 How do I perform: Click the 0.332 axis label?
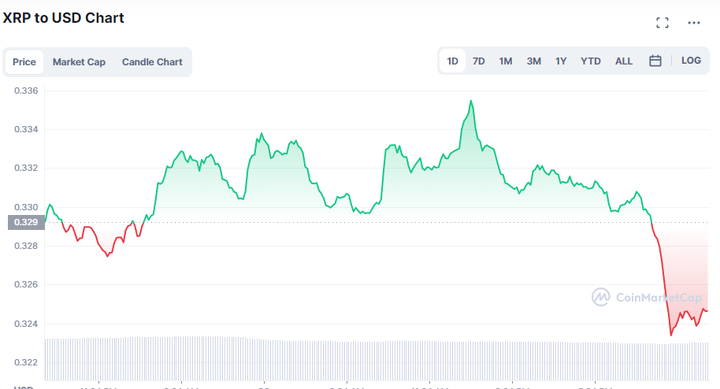coord(26,168)
